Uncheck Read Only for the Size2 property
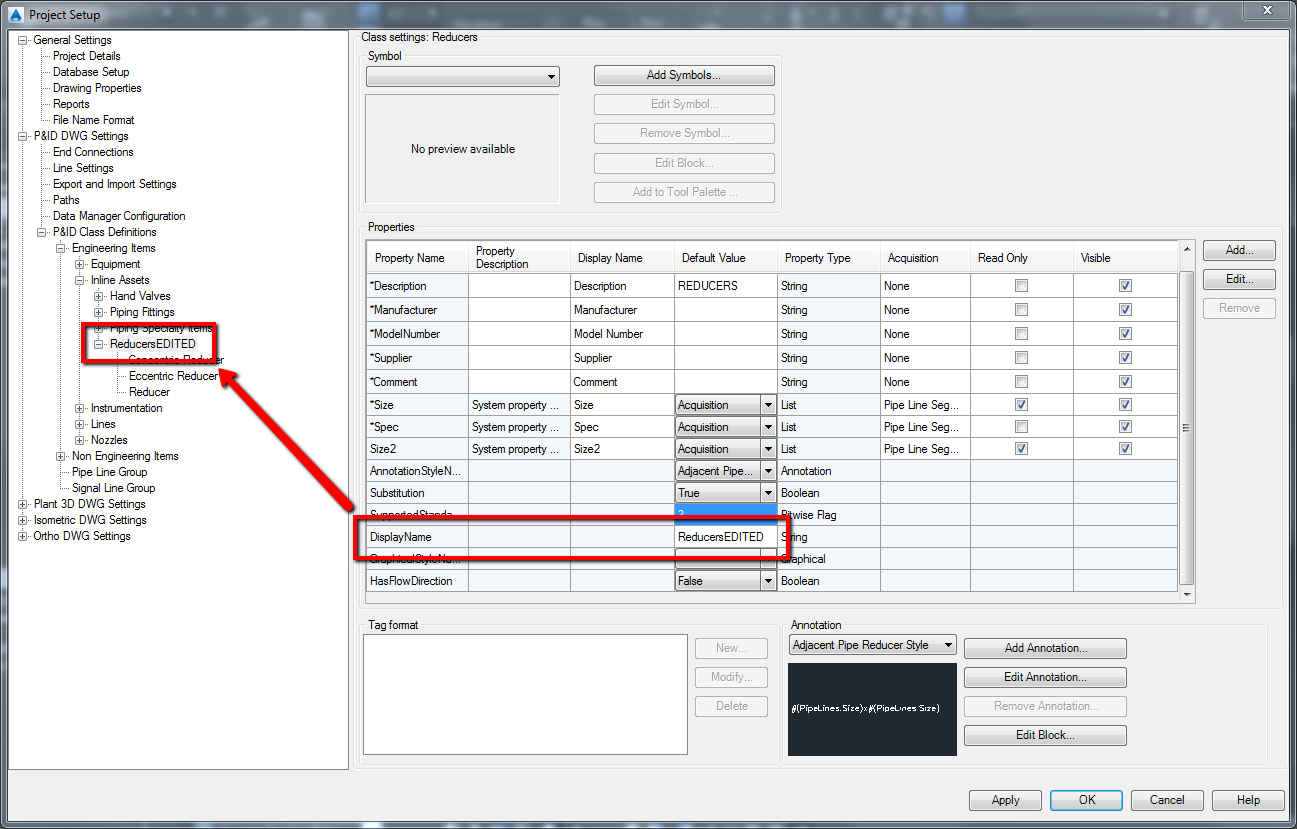The height and width of the screenshot is (829, 1297). pos(1020,448)
